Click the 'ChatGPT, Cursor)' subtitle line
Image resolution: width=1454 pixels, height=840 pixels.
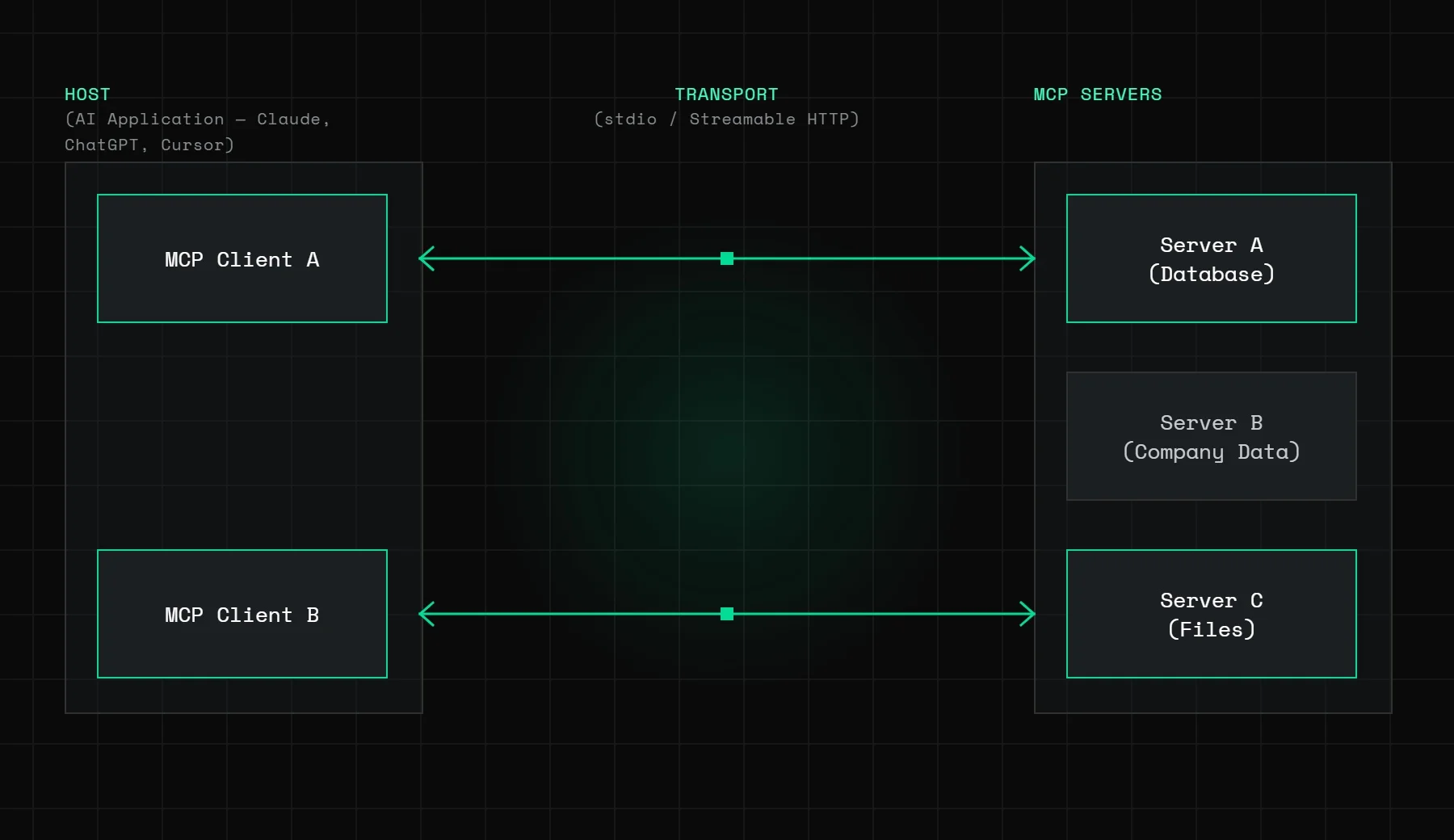coord(149,145)
